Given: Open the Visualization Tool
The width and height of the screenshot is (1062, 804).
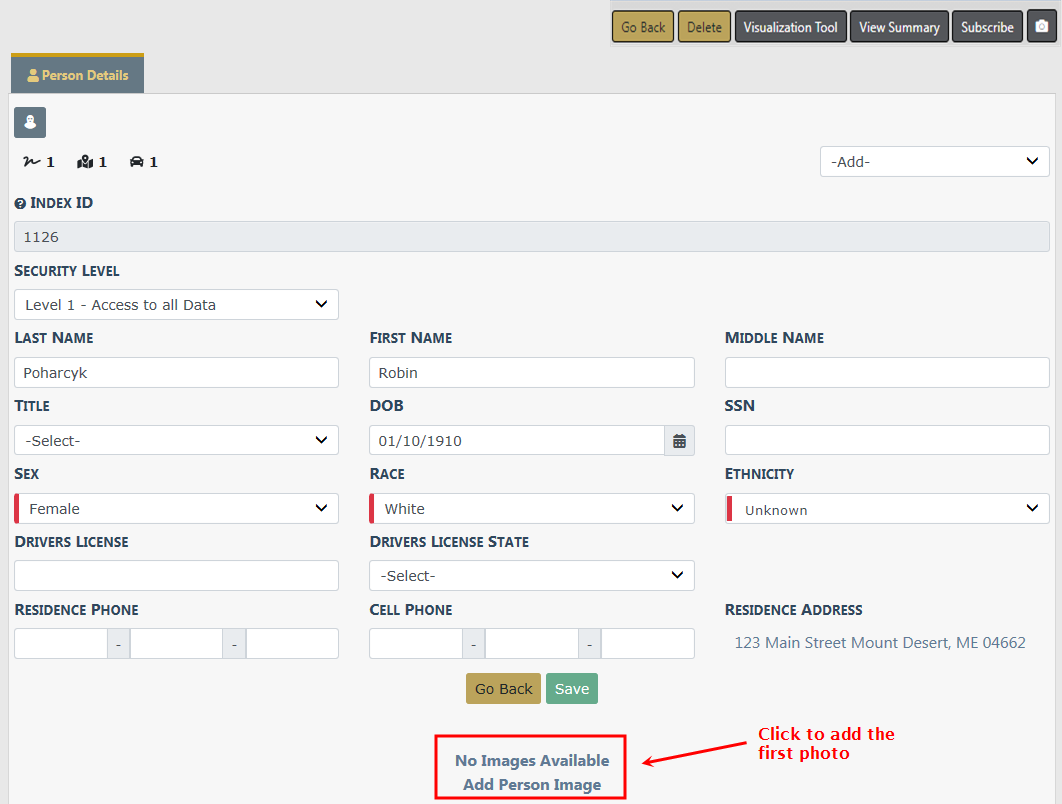Looking at the screenshot, I should click(790, 27).
